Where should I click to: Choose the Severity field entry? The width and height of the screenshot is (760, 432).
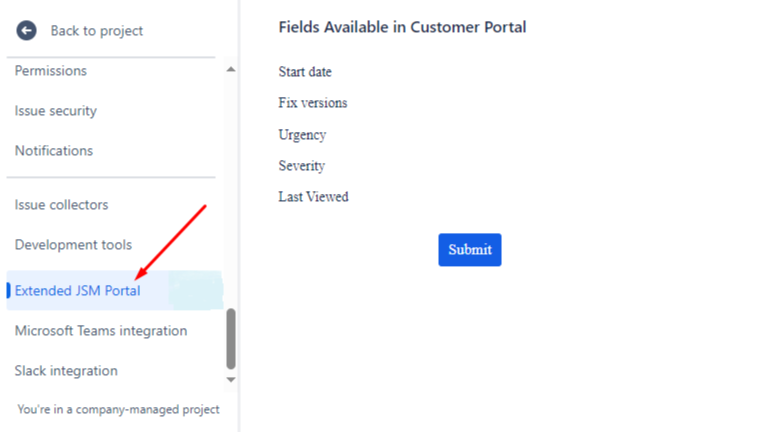pos(302,166)
